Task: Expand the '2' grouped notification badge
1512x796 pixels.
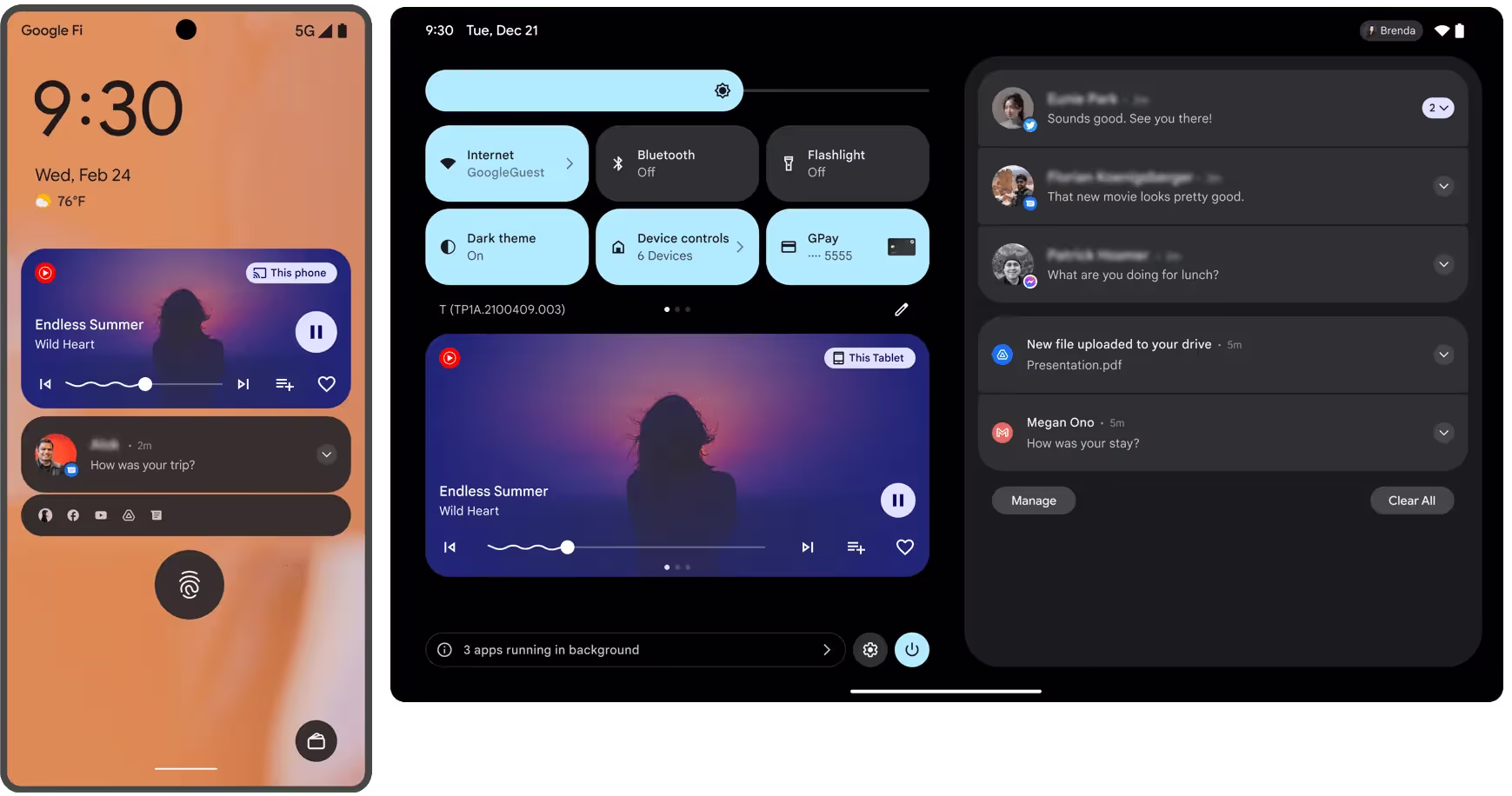Action: tap(1438, 108)
